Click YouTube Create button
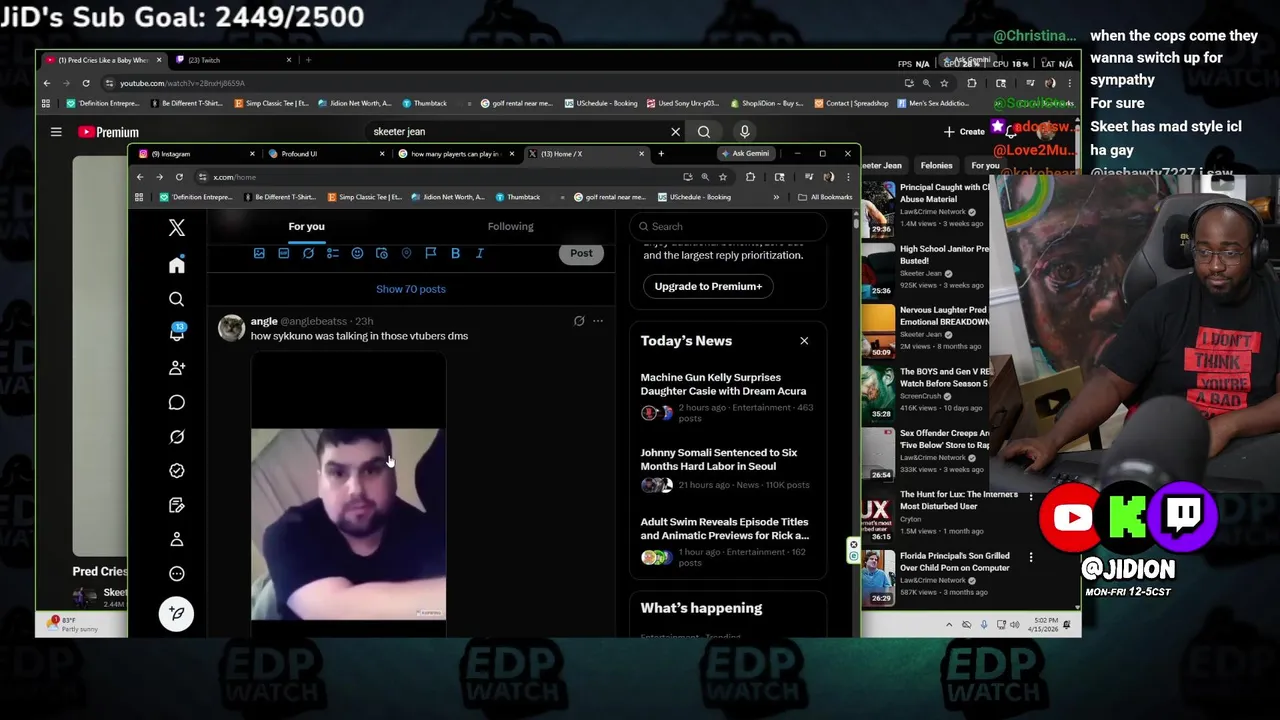Viewport: 1280px width, 720px height. pyautogui.click(x=964, y=131)
